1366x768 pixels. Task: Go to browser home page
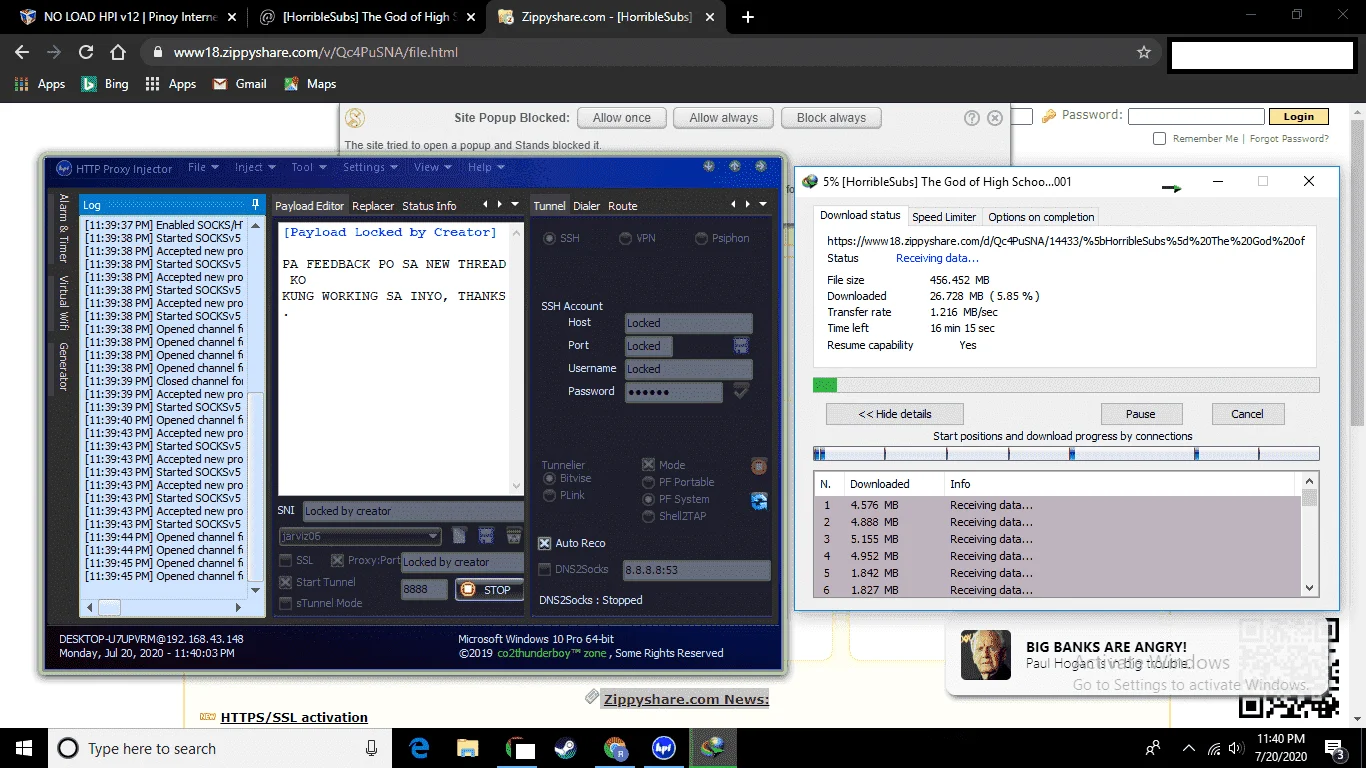pyautogui.click(x=118, y=52)
